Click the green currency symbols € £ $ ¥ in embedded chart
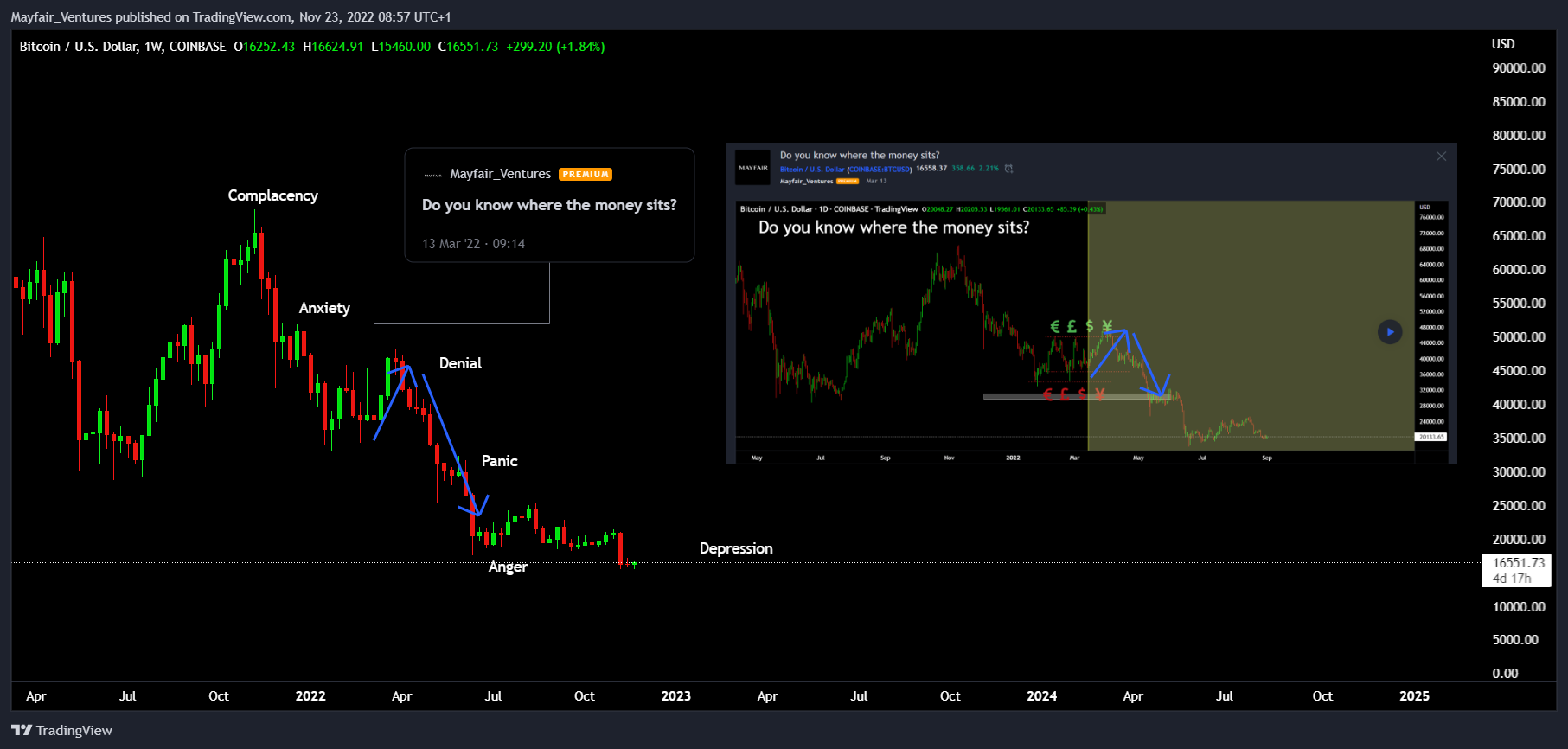Viewport: 1568px width, 749px height. coord(1081,326)
